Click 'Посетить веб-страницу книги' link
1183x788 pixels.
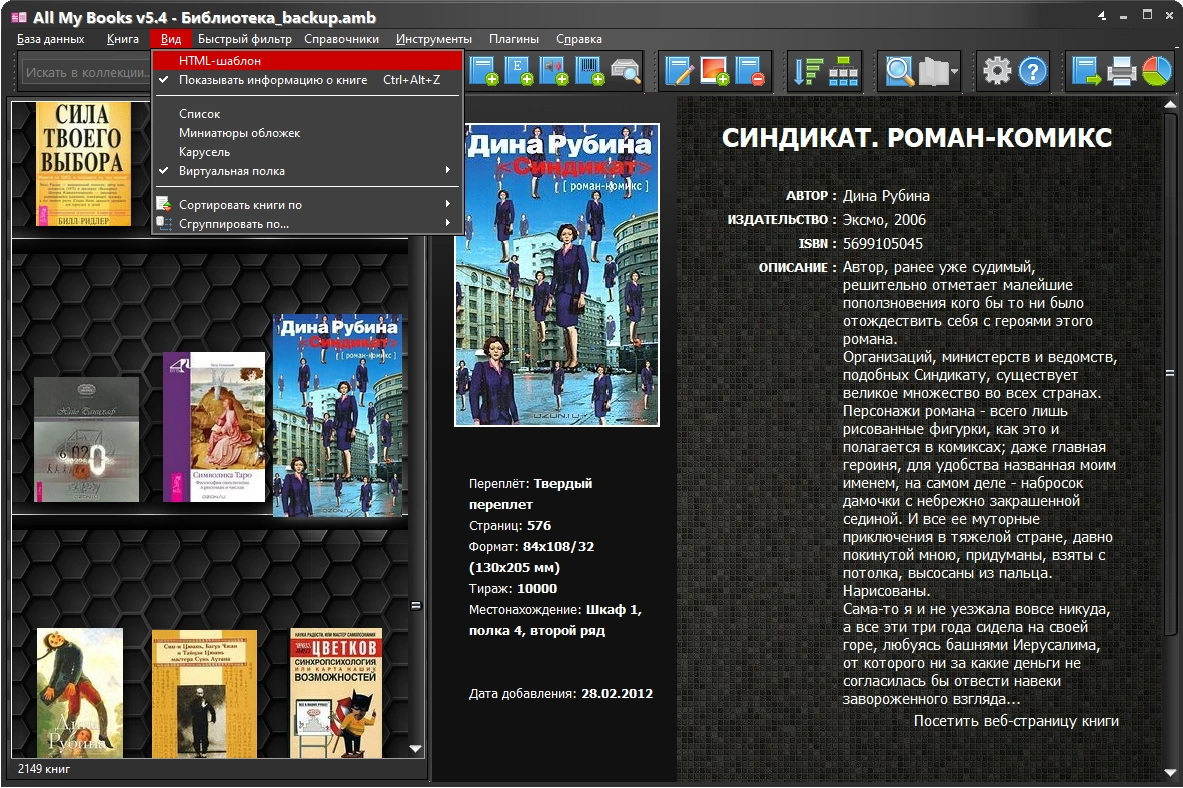[x=1016, y=721]
